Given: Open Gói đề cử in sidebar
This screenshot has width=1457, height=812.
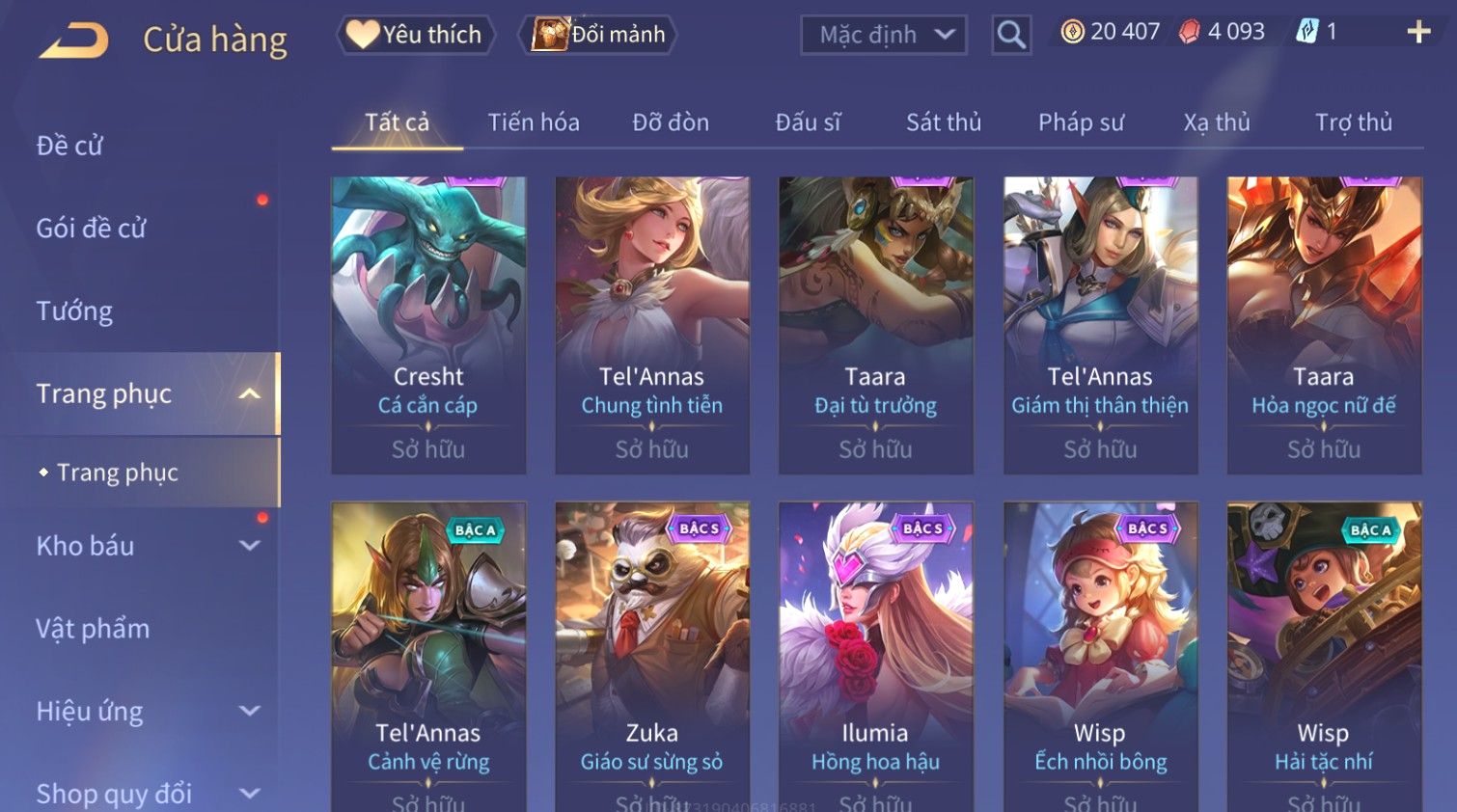Looking at the screenshot, I should [x=92, y=229].
